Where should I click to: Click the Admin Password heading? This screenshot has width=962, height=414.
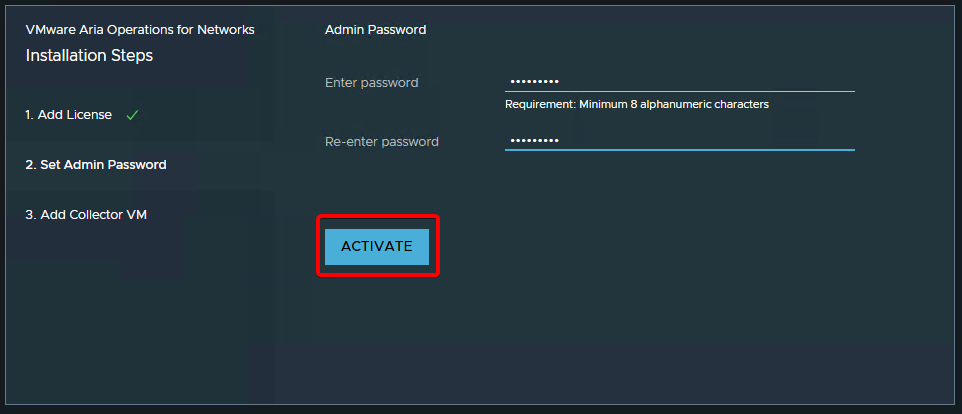coord(375,30)
